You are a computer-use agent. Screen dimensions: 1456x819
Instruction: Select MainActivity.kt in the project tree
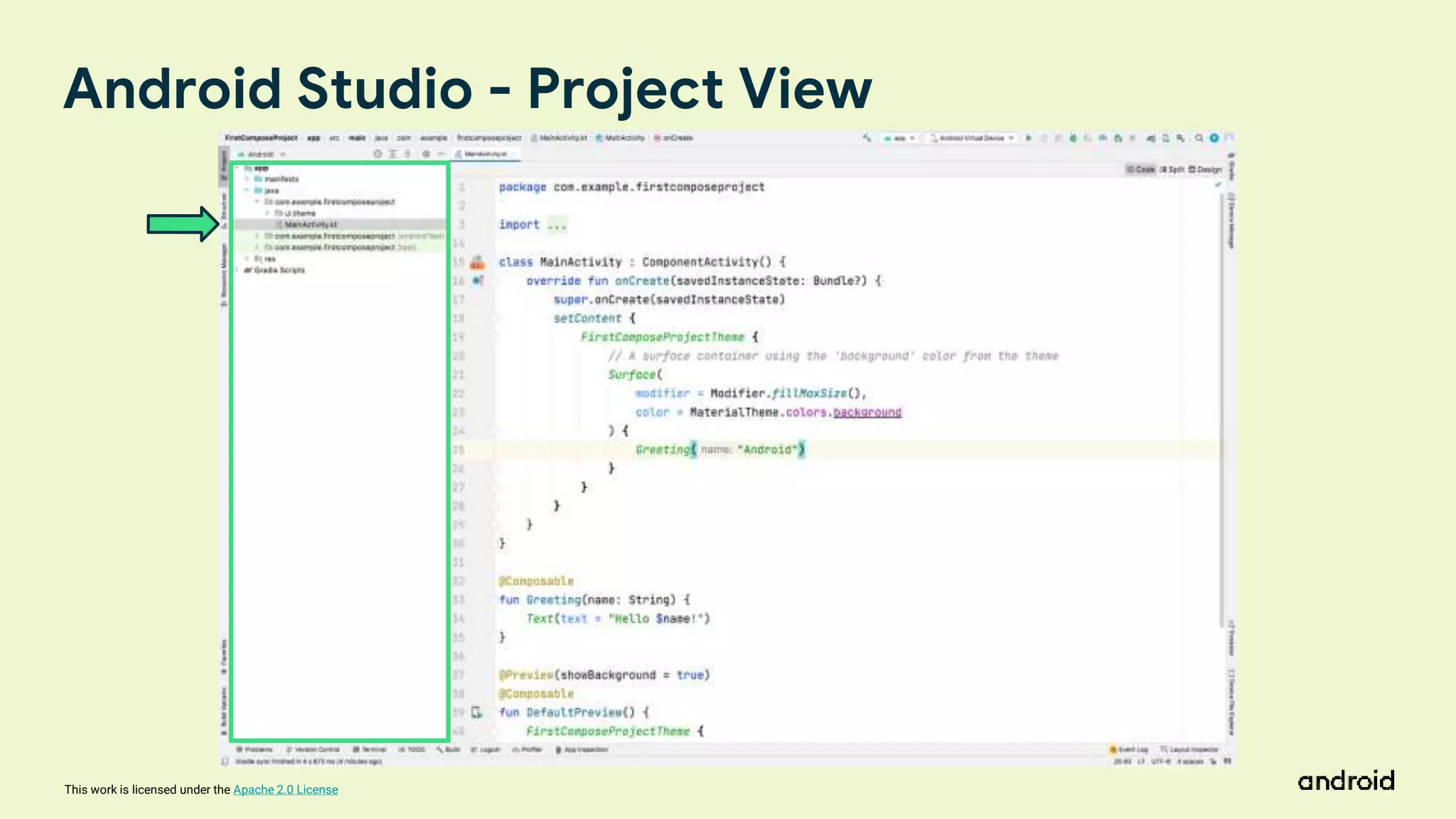(x=311, y=225)
